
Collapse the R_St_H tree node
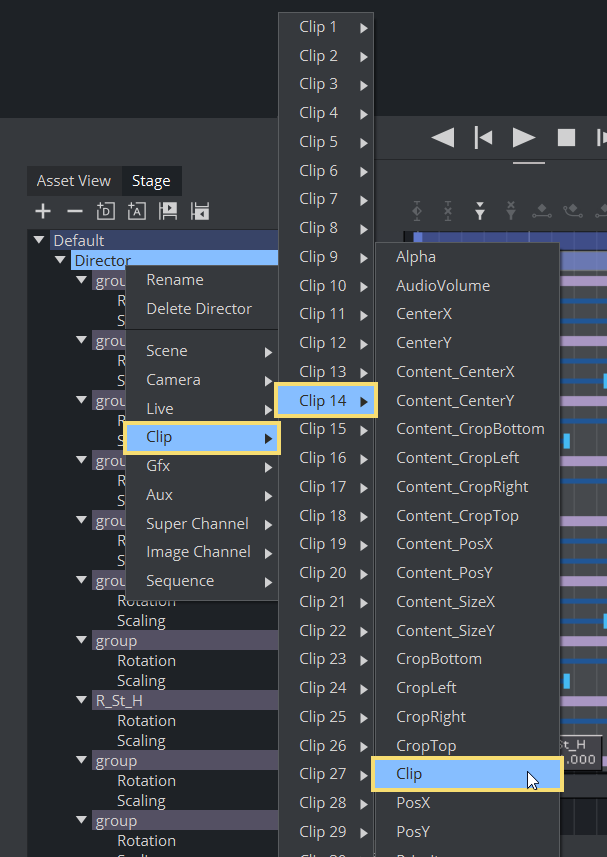pyautogui.click(x=82, y=701)
